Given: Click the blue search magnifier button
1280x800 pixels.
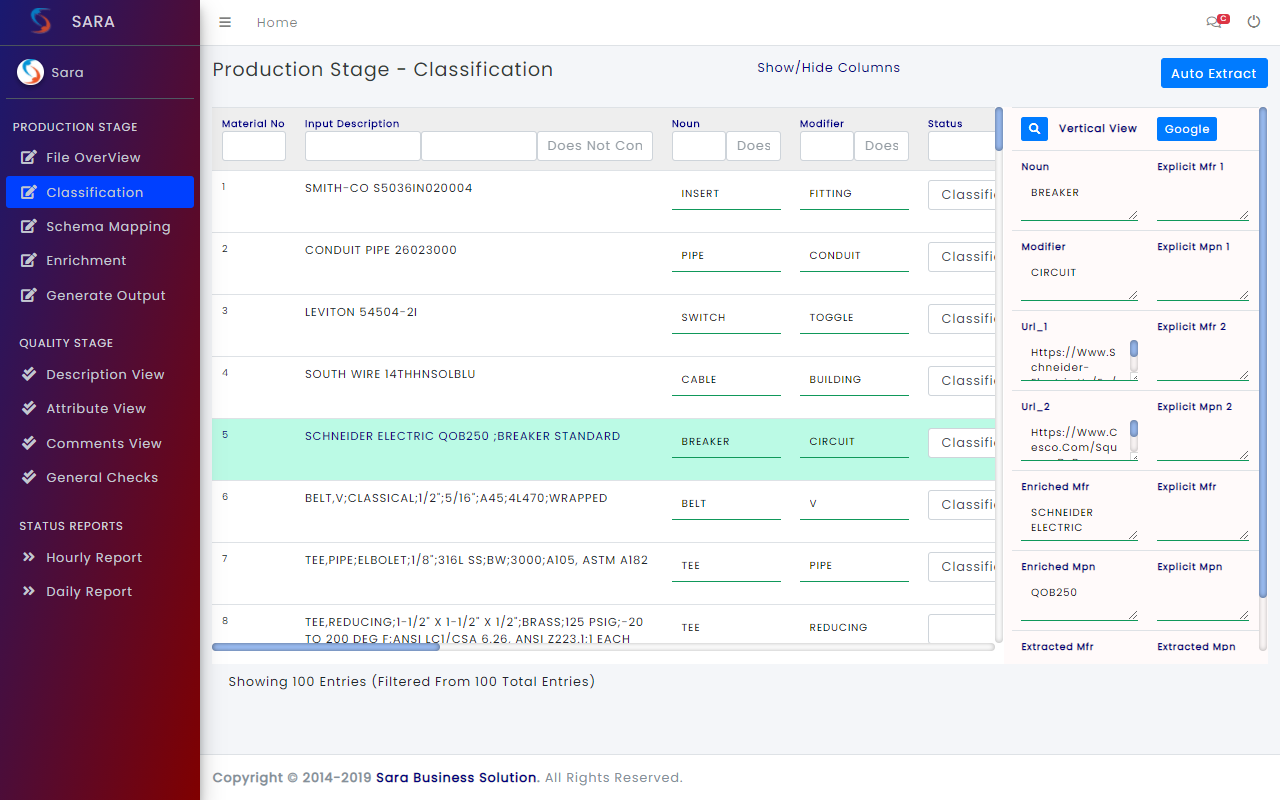Looking at the screenshot, I should 1035,128.
